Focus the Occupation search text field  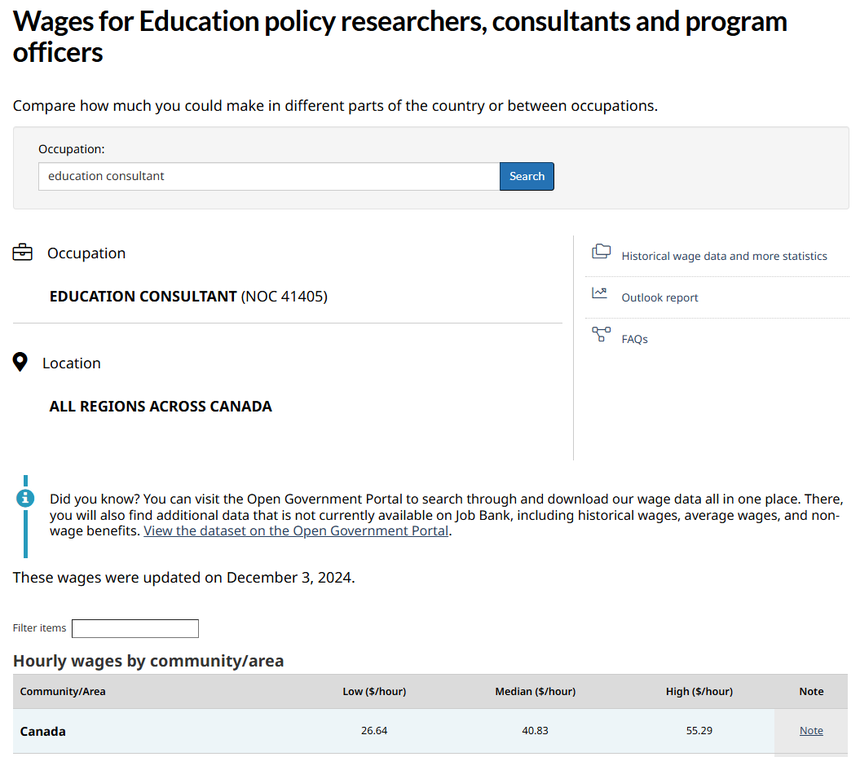269,176
